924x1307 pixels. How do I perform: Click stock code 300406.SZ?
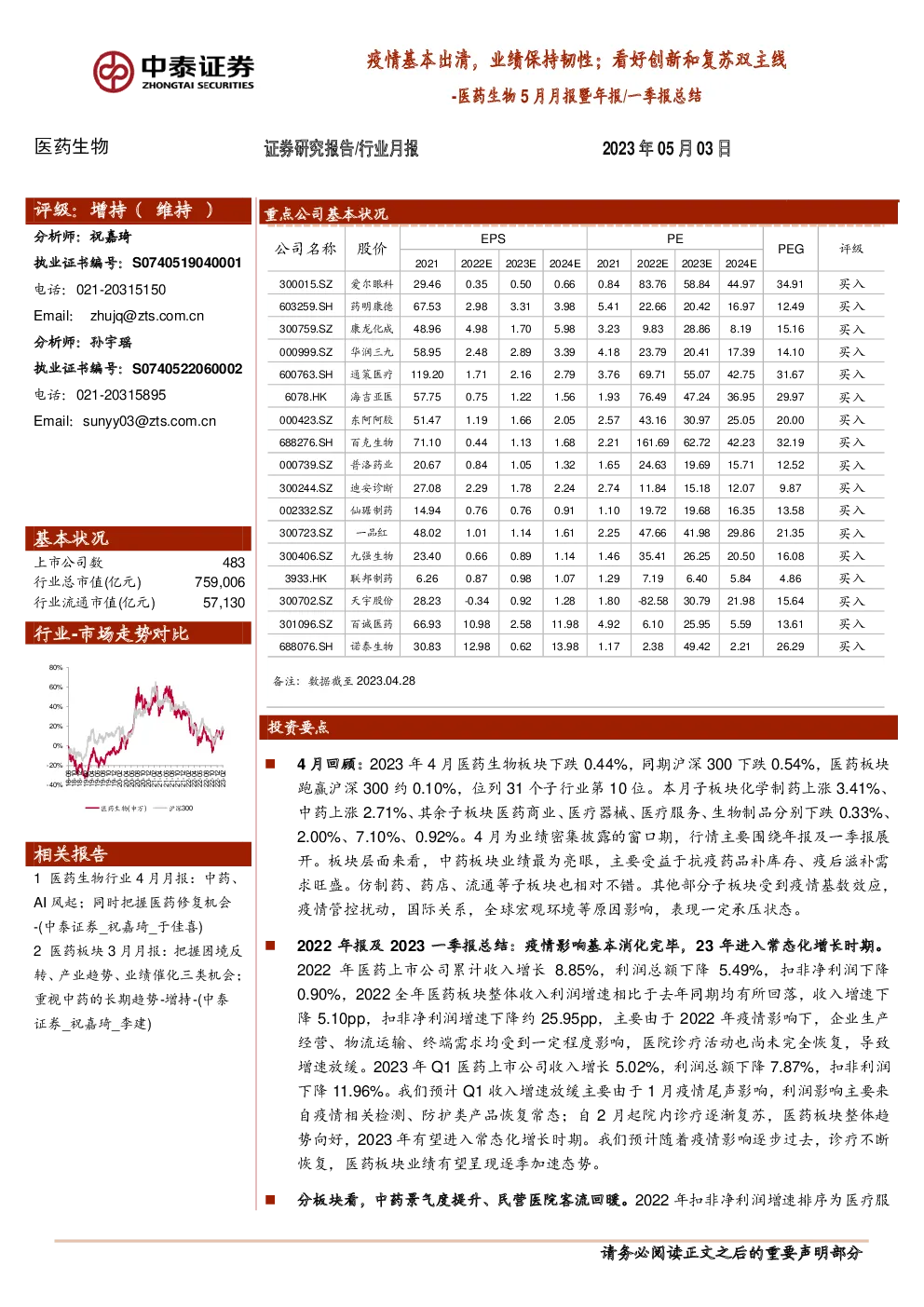pyautogui.click(x=306, y=556)
